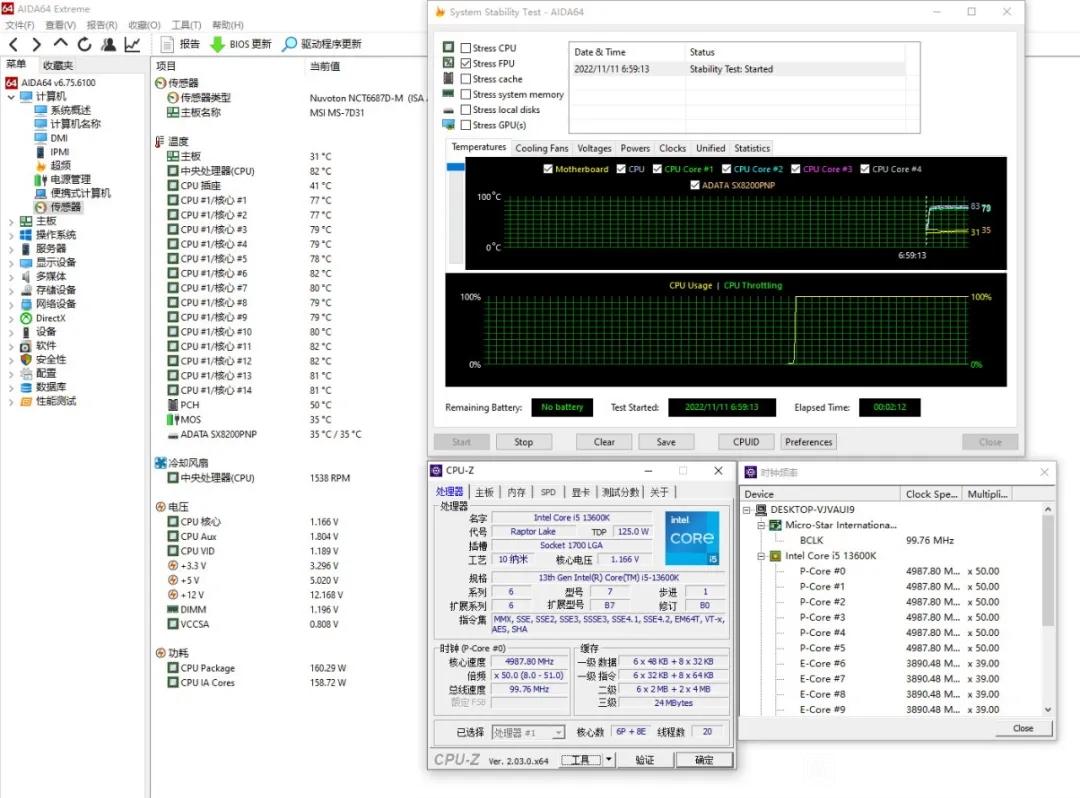Click the 多媒体 speaker icon in tree
Screen dimensions: 1080x798
[26, 276]
